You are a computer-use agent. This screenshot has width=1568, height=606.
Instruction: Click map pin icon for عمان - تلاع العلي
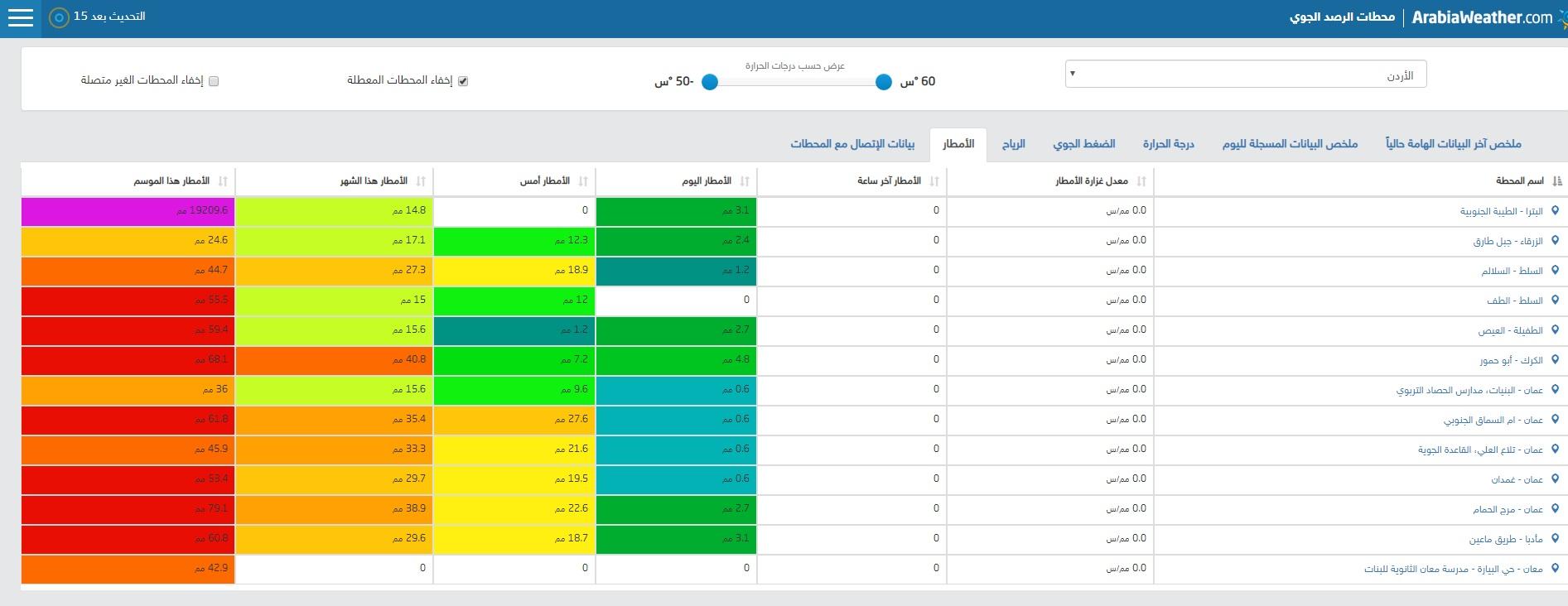coord(1555,450)
